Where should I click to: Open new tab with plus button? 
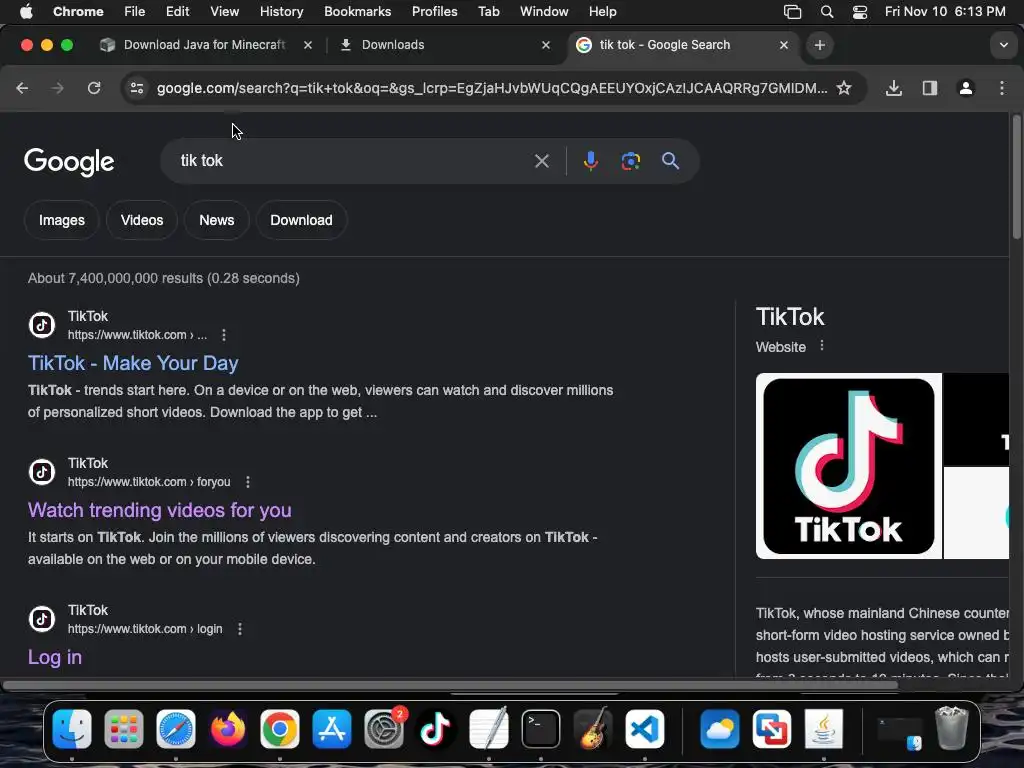pyautogui.click(x=820, y=45)
